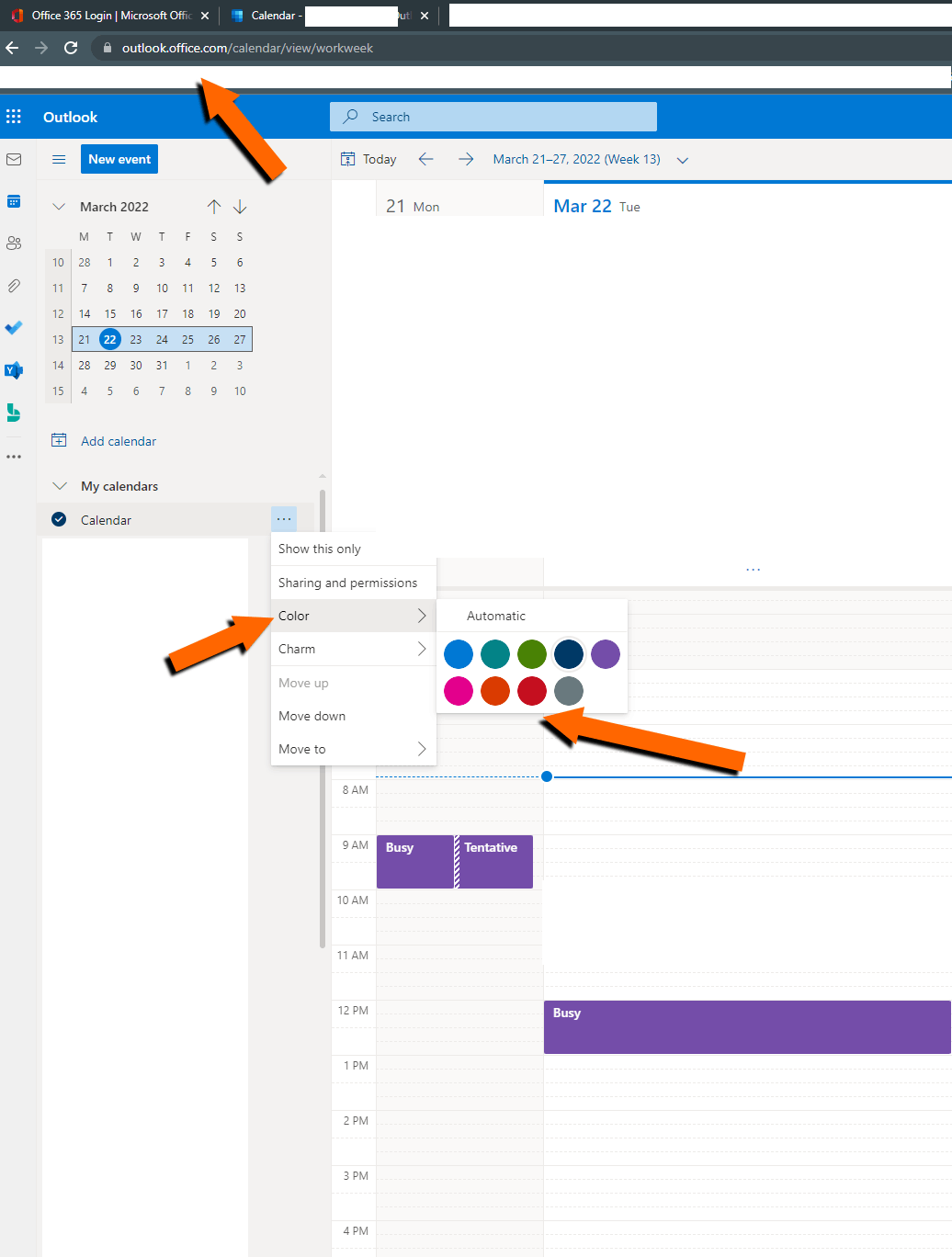Go to the next month with the down arrow

240,207
